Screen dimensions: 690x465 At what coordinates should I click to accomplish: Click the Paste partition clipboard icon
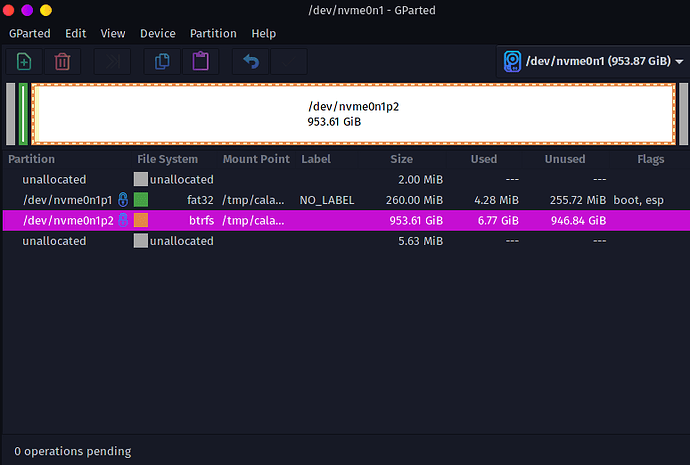point(200,61)
